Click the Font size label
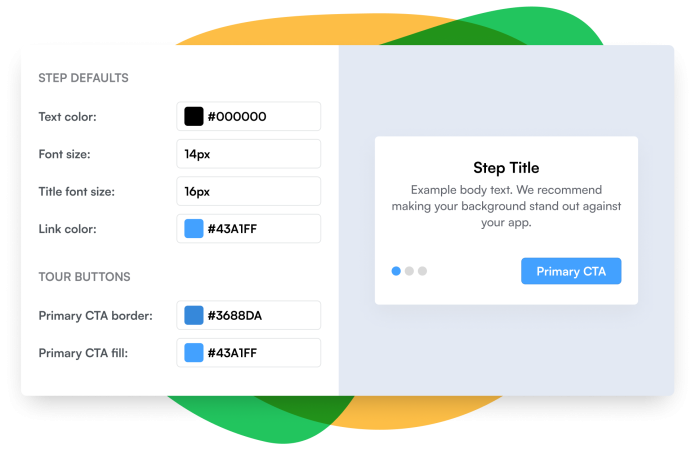This screenshot has width=700, height=458. [64, 154]
